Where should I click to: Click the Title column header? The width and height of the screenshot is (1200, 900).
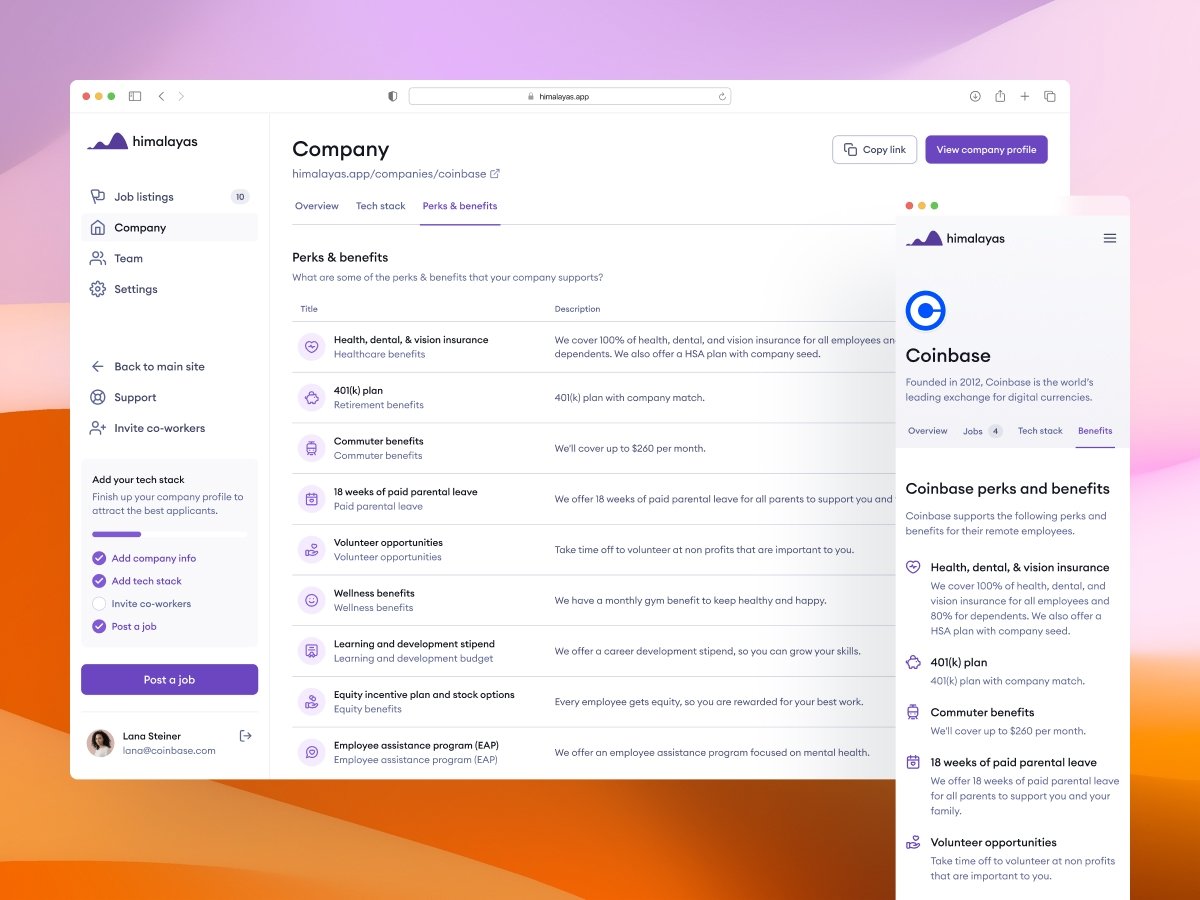[309, 309]
